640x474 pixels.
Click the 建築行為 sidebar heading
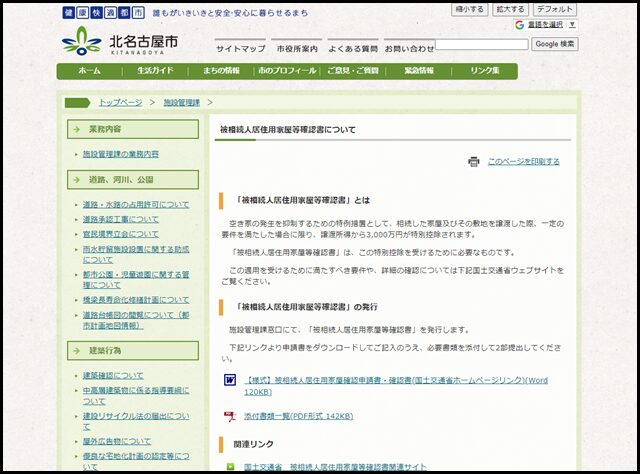133,351
